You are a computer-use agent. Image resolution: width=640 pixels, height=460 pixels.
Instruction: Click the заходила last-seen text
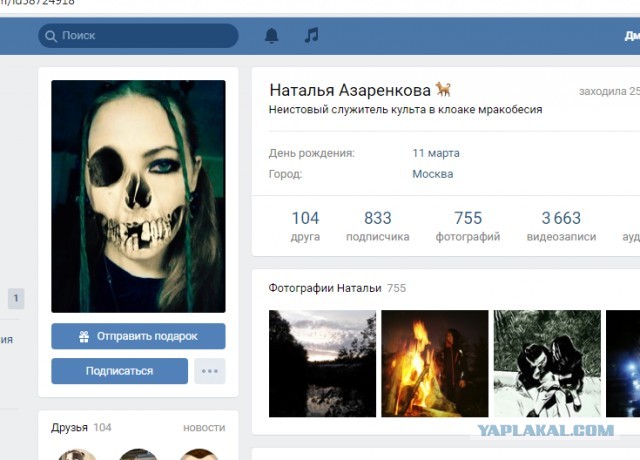point(609,91)
